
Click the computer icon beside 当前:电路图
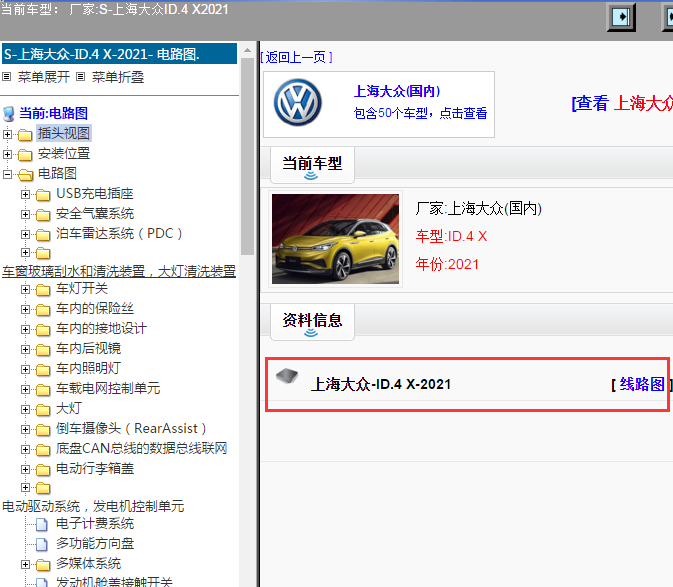click(x=9, y=114)
